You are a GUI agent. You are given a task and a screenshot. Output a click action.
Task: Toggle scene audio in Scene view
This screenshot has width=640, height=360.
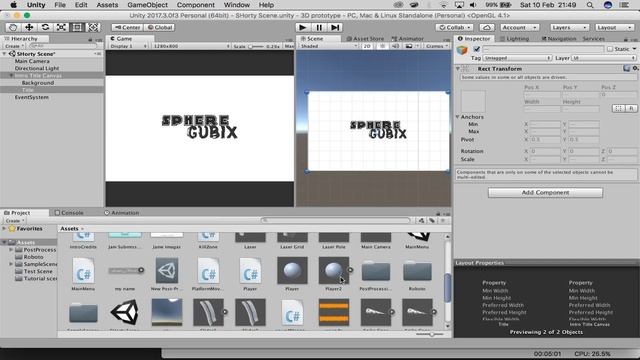395,46
